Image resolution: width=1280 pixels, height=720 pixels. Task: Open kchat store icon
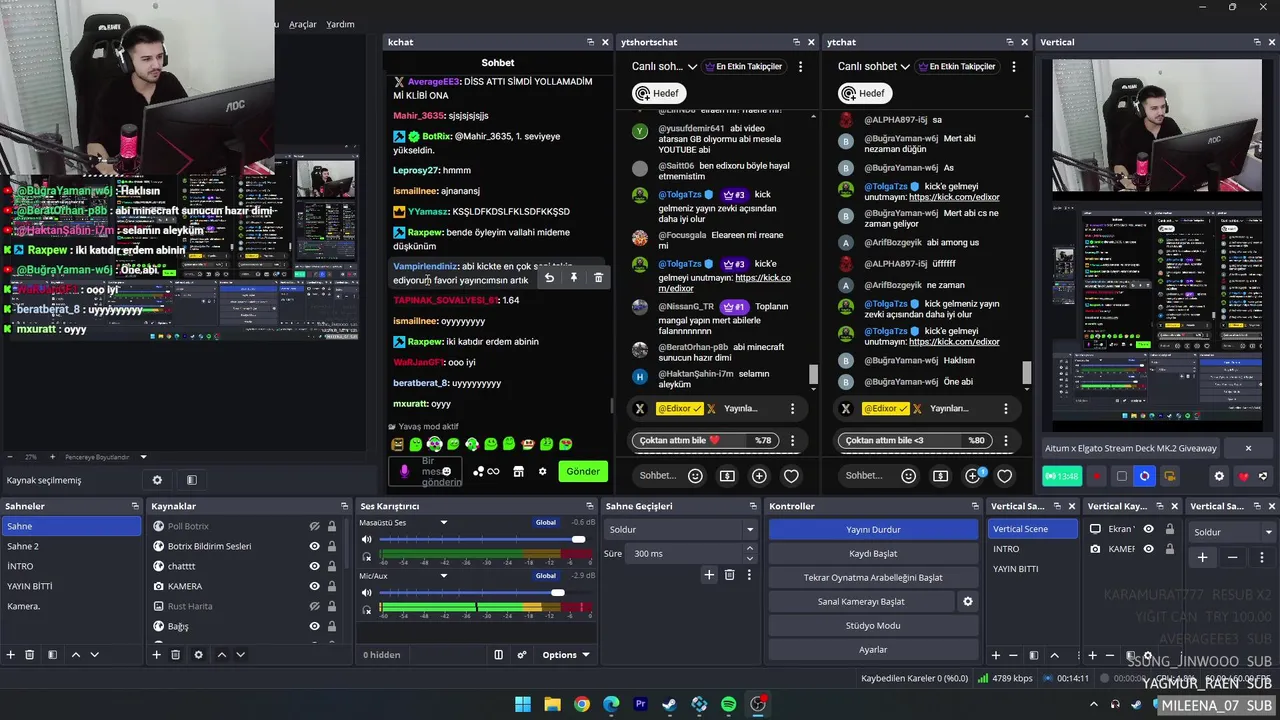(518, 471)
